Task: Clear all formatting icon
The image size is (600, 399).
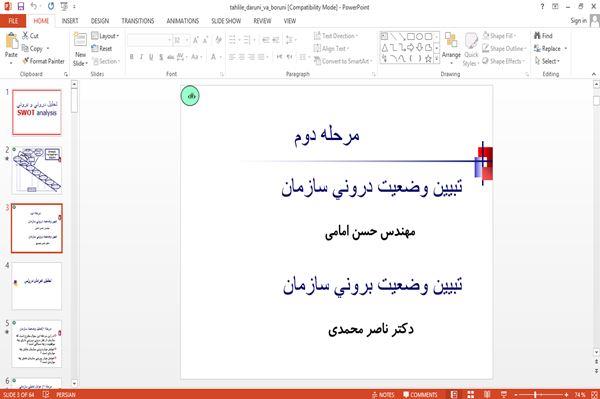Action: 218,40
